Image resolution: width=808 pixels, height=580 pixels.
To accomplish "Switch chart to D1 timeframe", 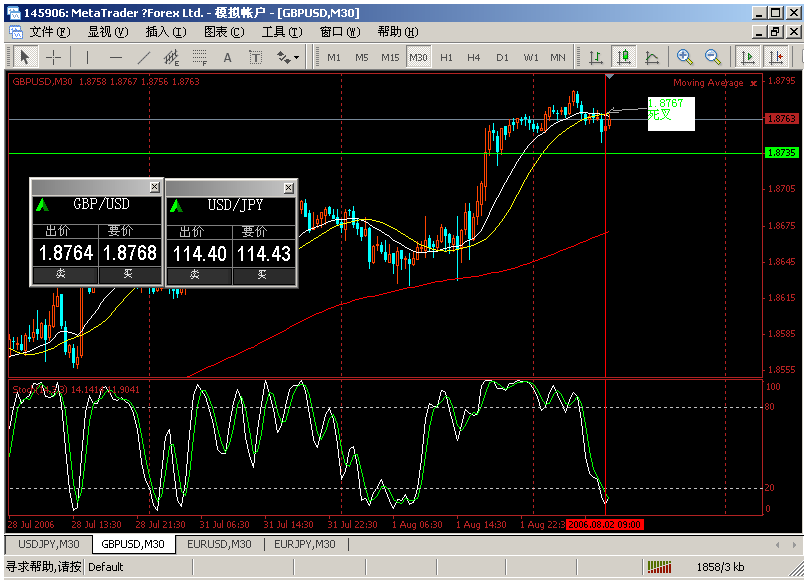I will [x=502, y=57].
